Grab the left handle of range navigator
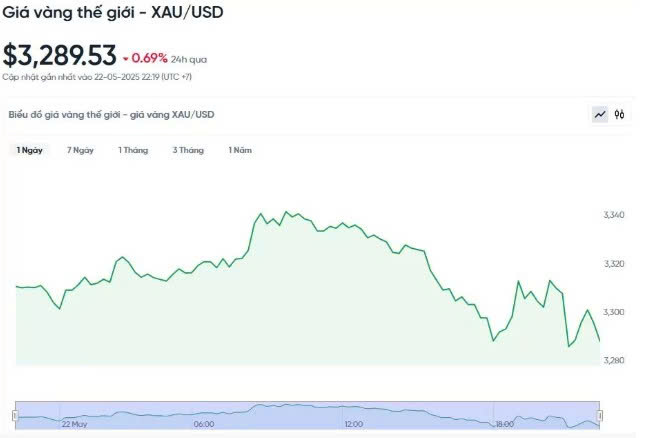 pos(15,414)
